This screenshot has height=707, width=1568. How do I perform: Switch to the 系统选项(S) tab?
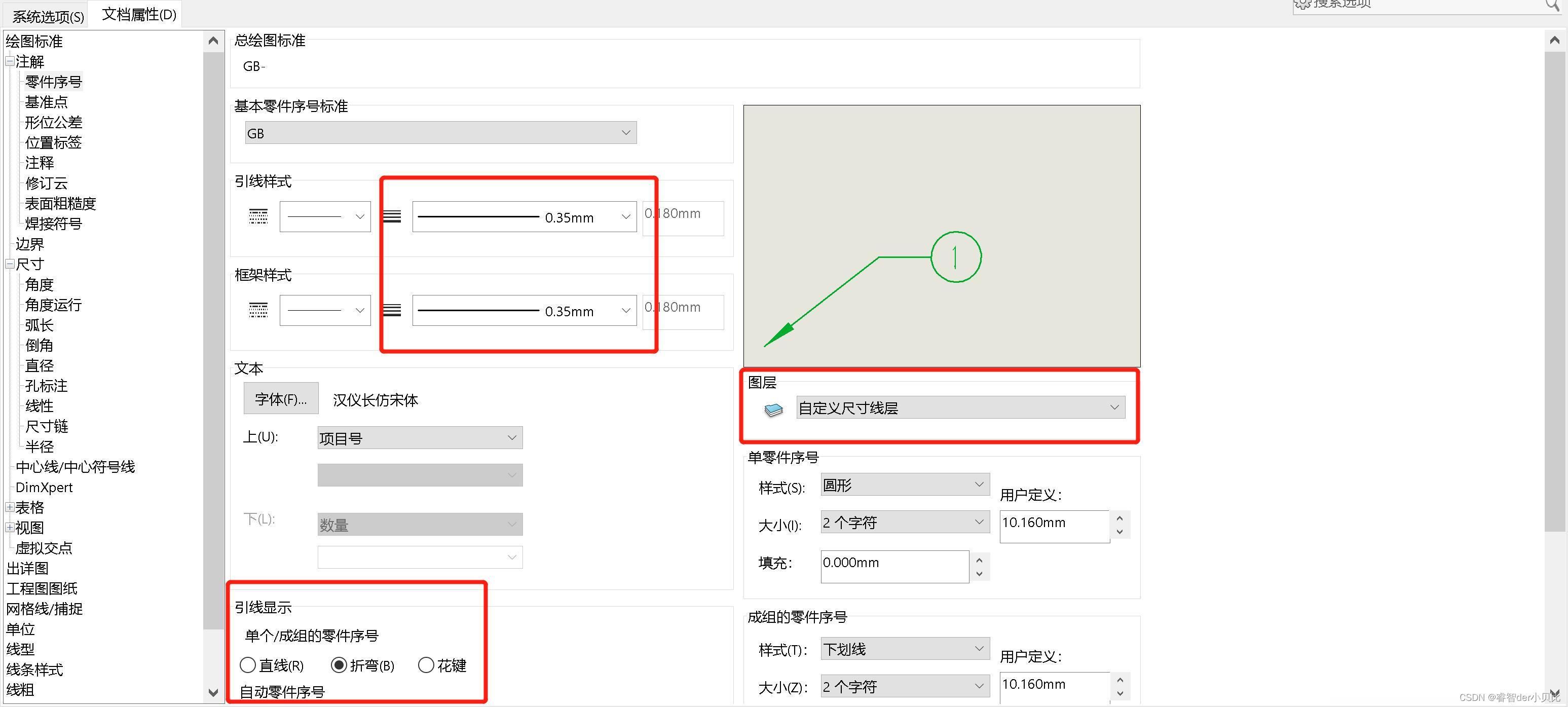48,16
